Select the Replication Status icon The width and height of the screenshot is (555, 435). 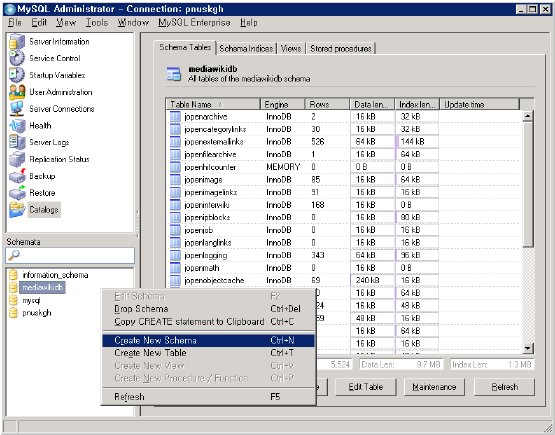(x=17, y=159)
